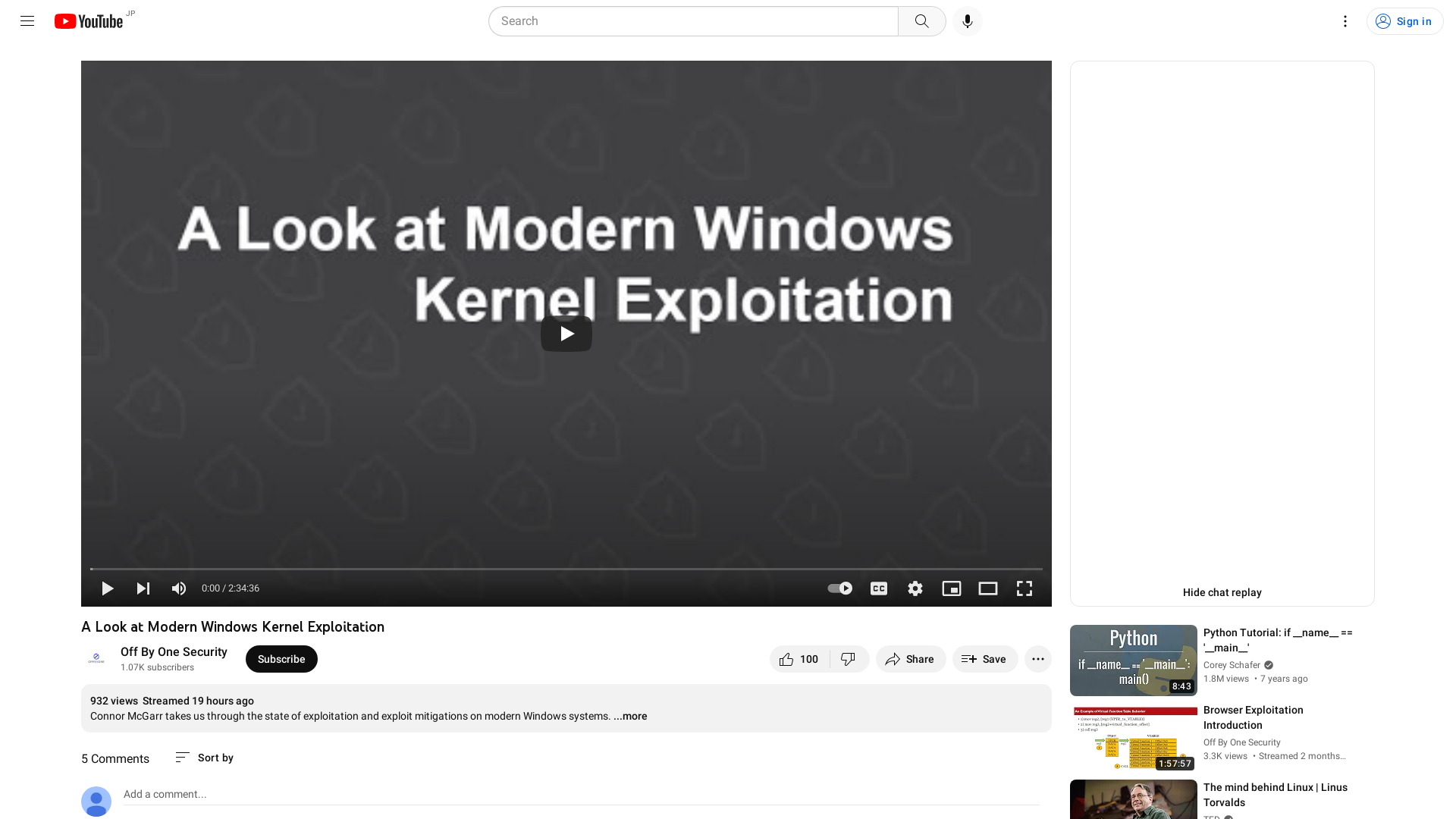Enable subtitles with the CC button
This screenshot has height=819, width=1456.
pos(878,588)
